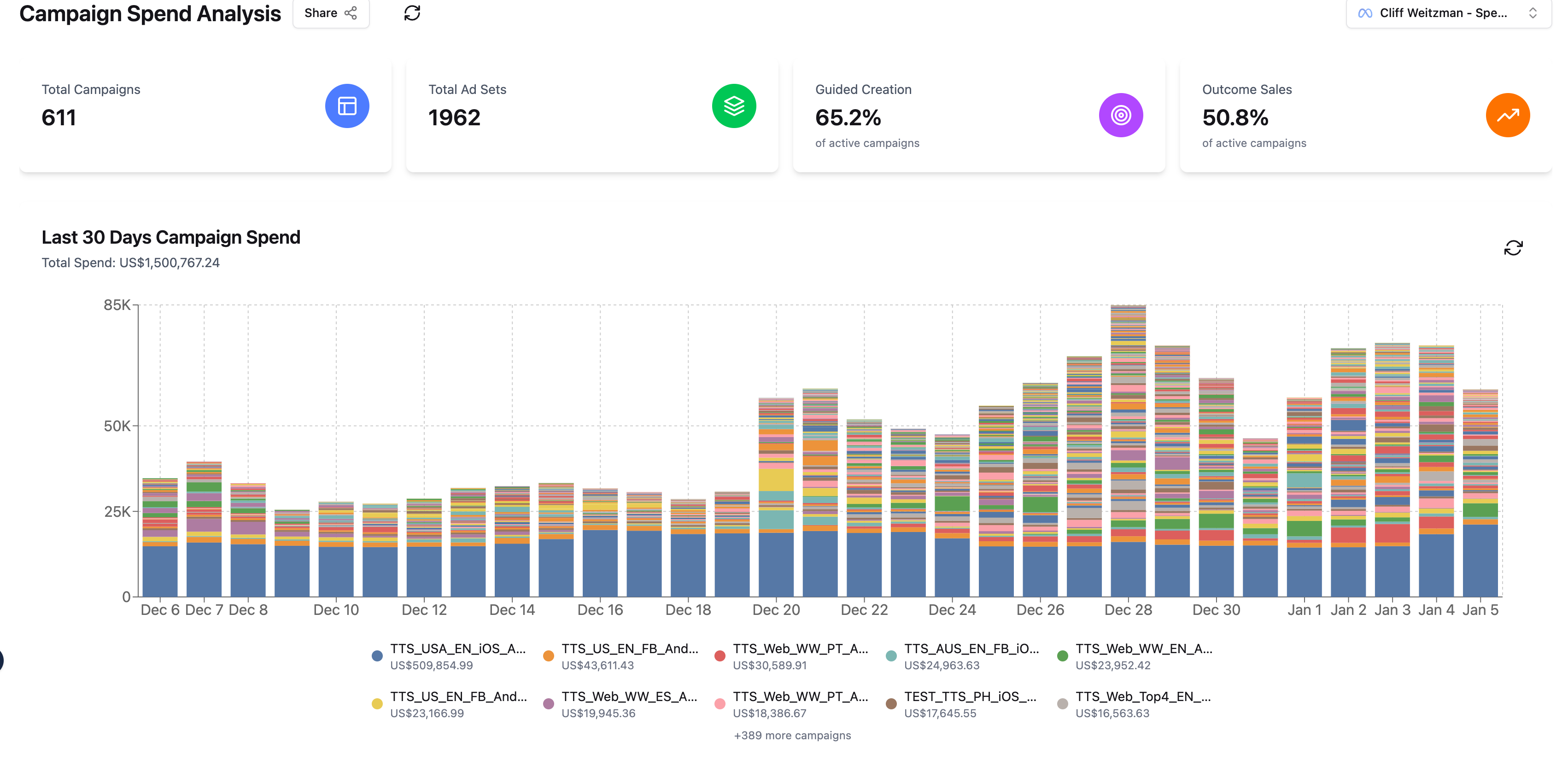Click the green Total Ad Sets layers icon
The height and width of the screenshot is (760, 1568).
coord(733,106)
